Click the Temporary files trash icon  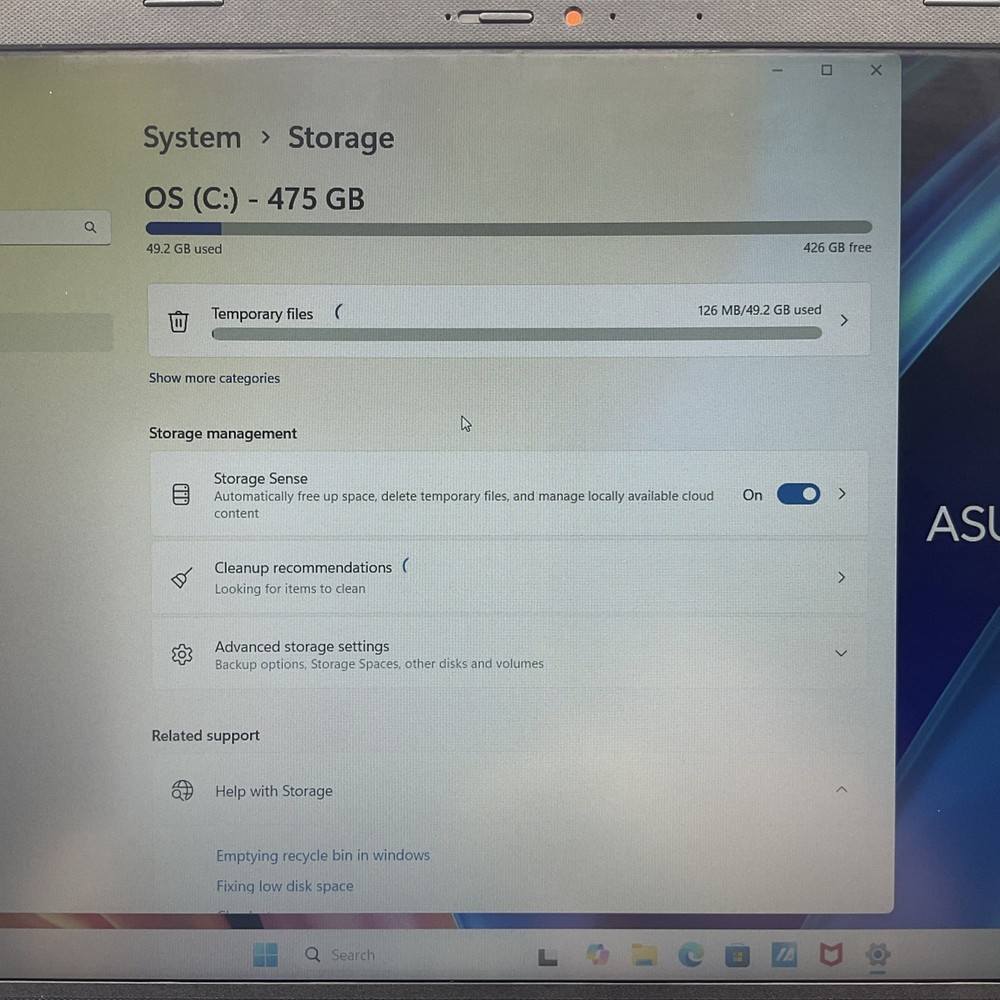coord(178,321)
